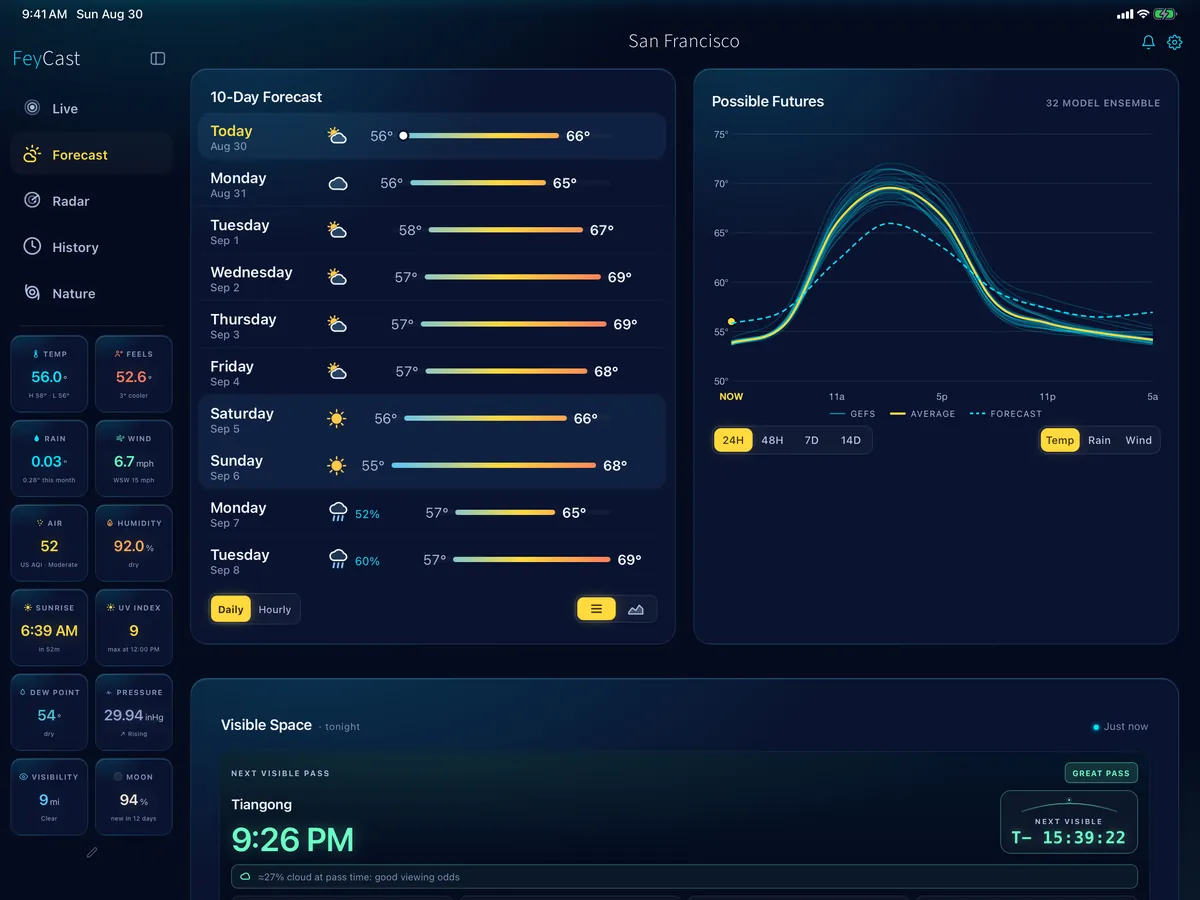The height and width of the screenshot is (900, 1200).
Task: Show Wind in Possible Futures
Action: click(1139, 440)
